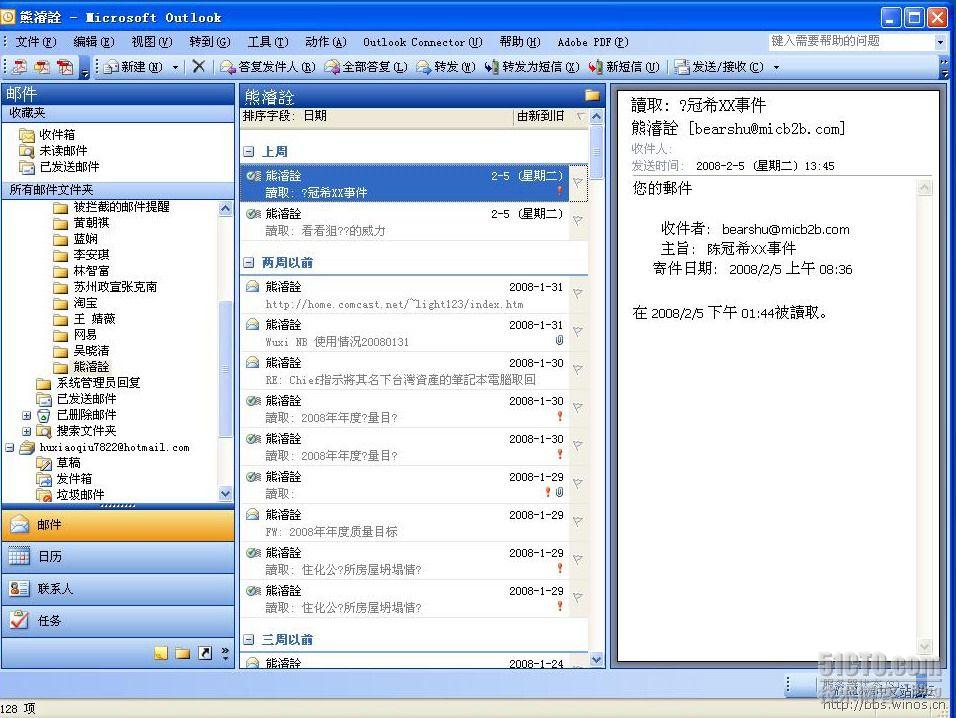Click 新短信 new SMS button

pyautogui.click(x=624, y=66)
